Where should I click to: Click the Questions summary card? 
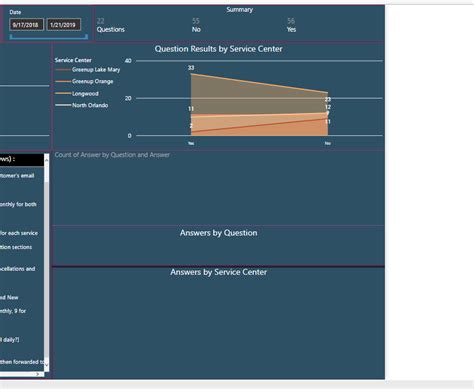(111, 25)
